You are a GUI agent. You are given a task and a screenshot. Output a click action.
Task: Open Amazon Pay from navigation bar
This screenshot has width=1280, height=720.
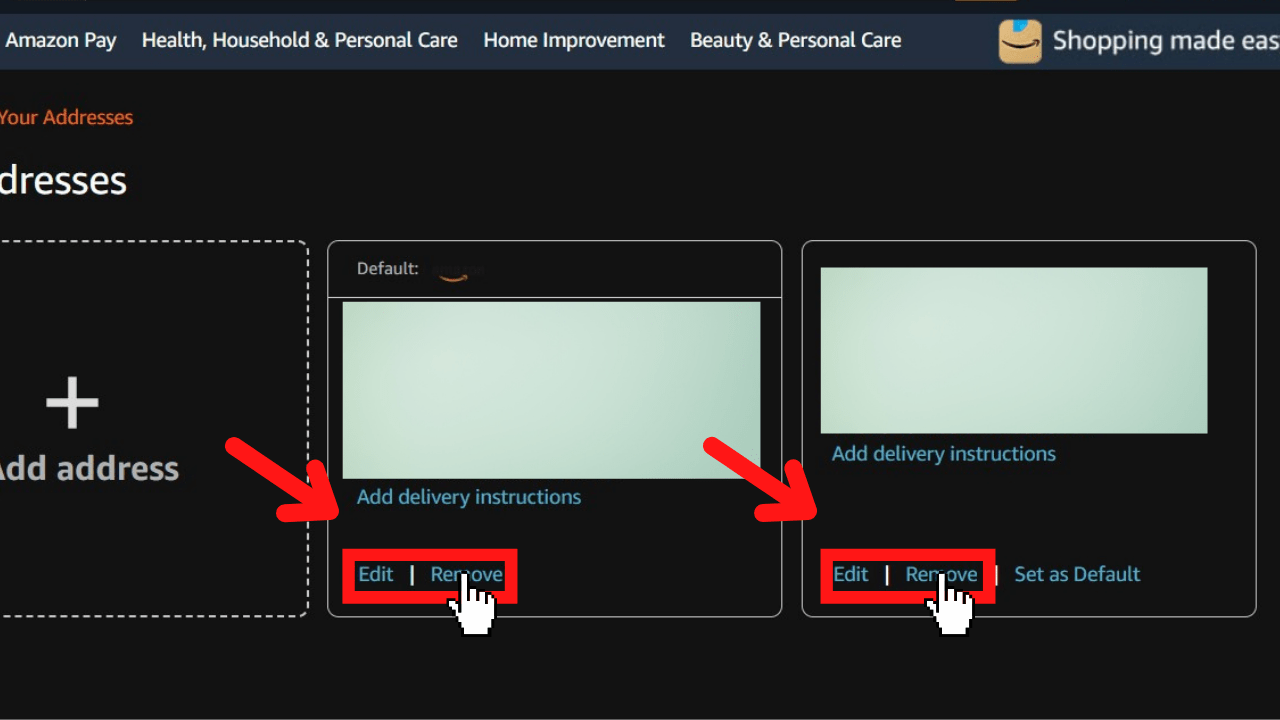tap(60, 41)
